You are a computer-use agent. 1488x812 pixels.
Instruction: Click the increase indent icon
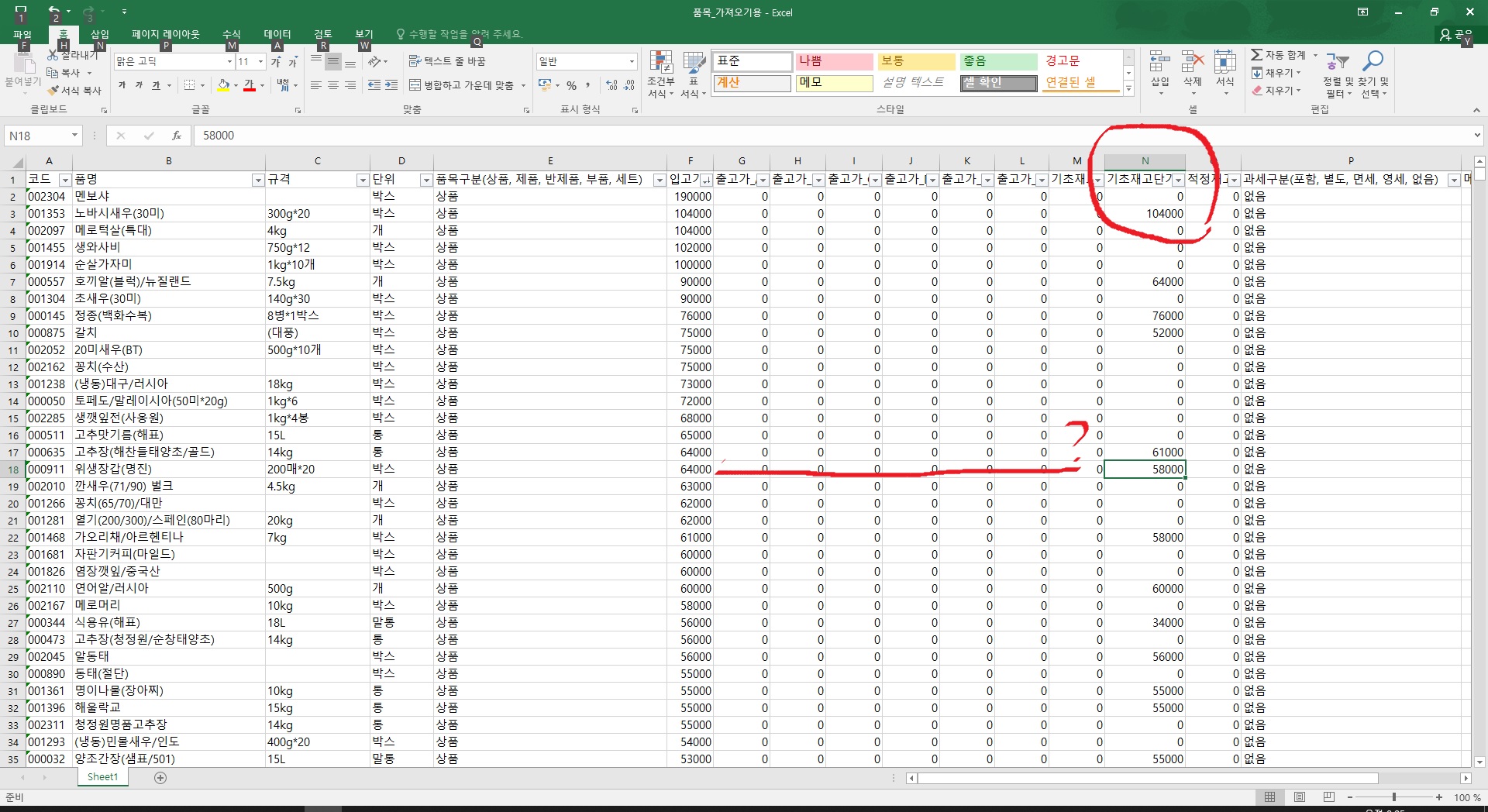(x=391, y=85)
